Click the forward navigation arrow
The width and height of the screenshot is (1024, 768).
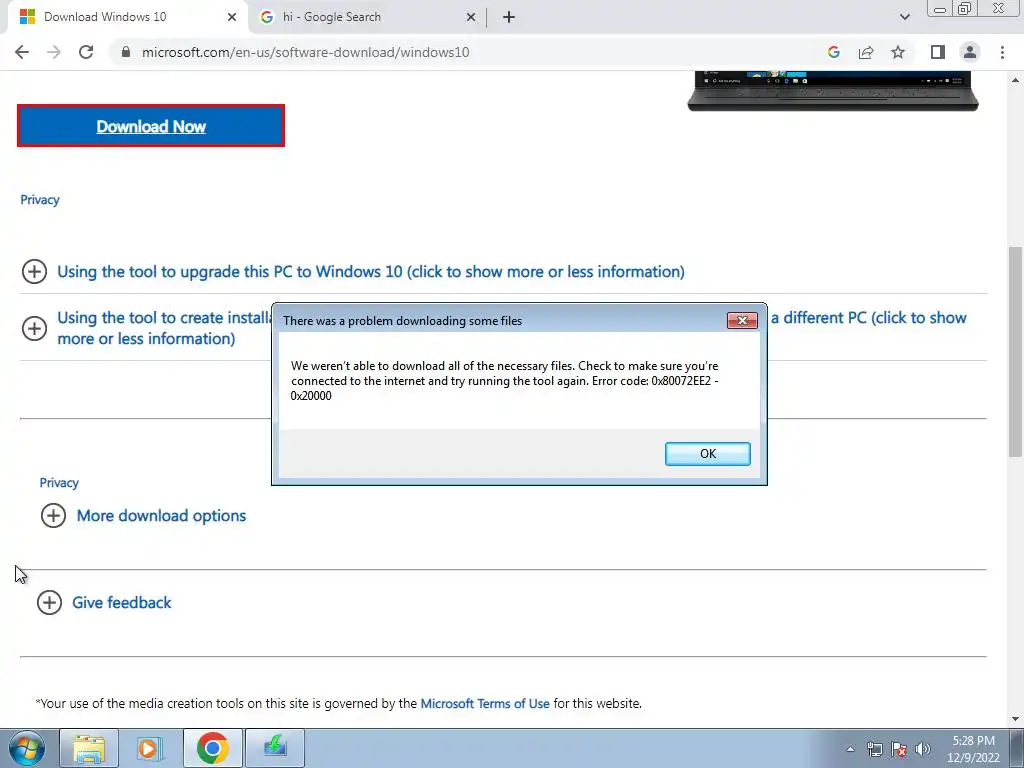pyautogui.click(x=54, y=52)
